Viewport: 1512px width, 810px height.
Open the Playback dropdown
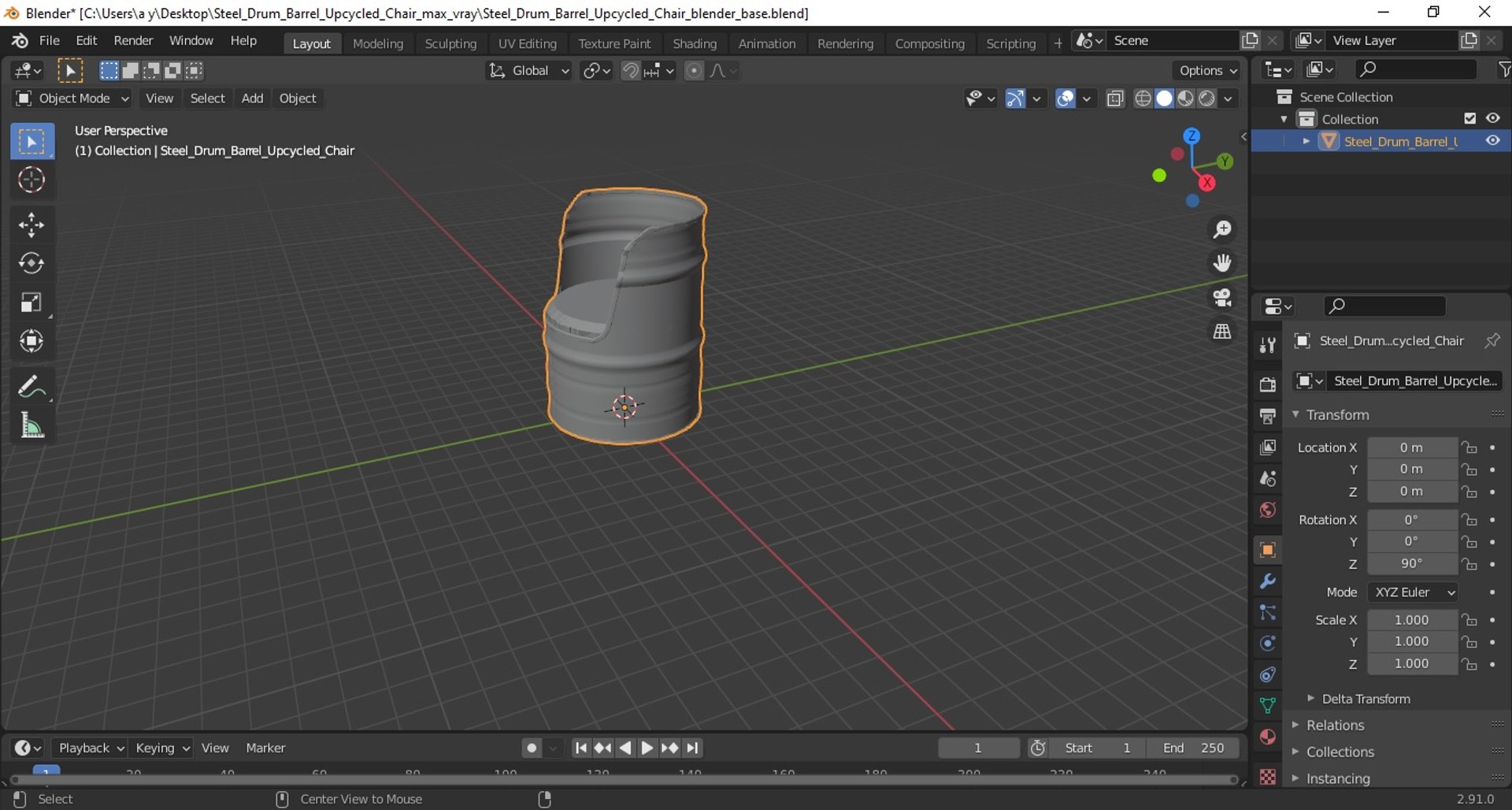91,748
